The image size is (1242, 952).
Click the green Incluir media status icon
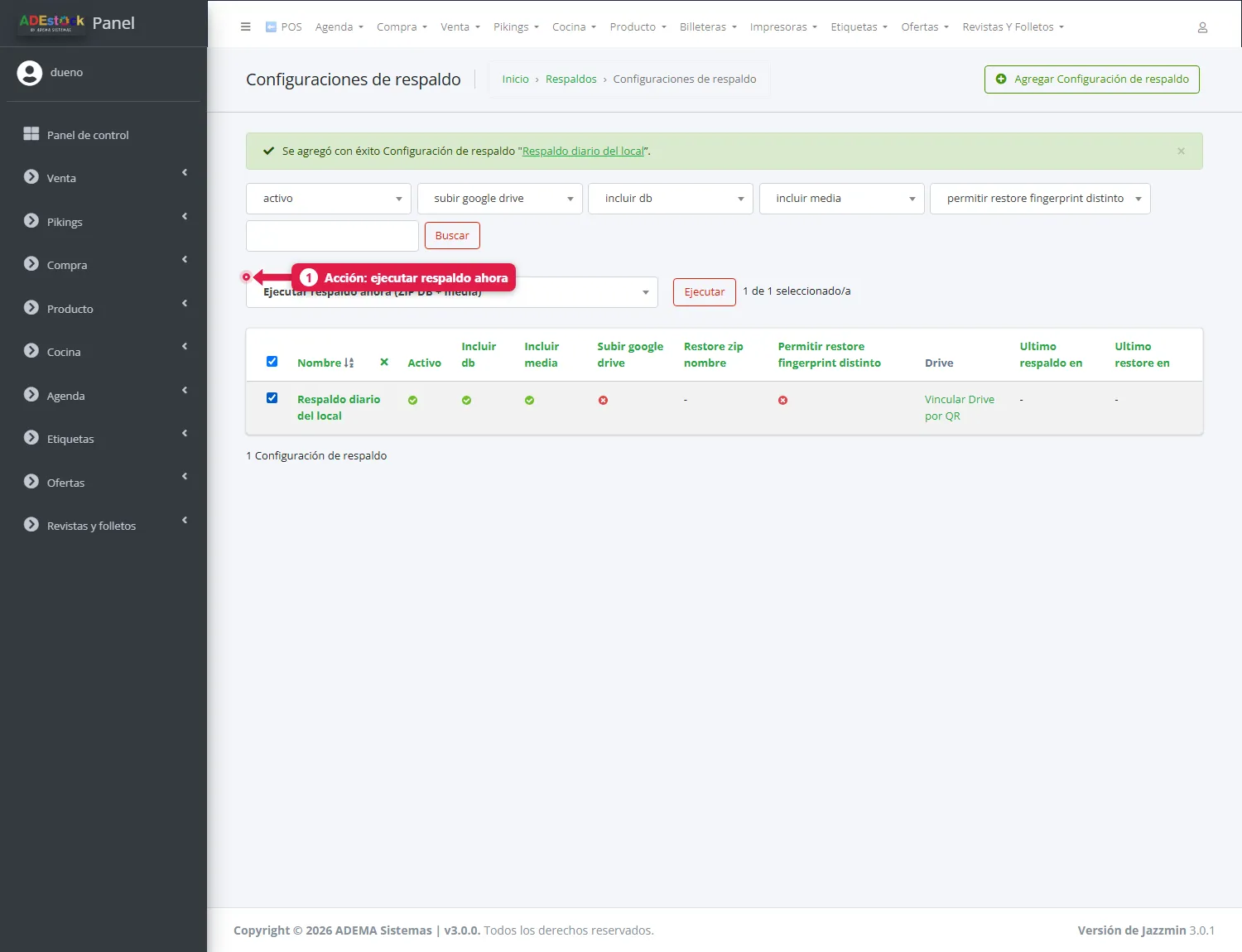pyautogui.click(x=529, y=400)
